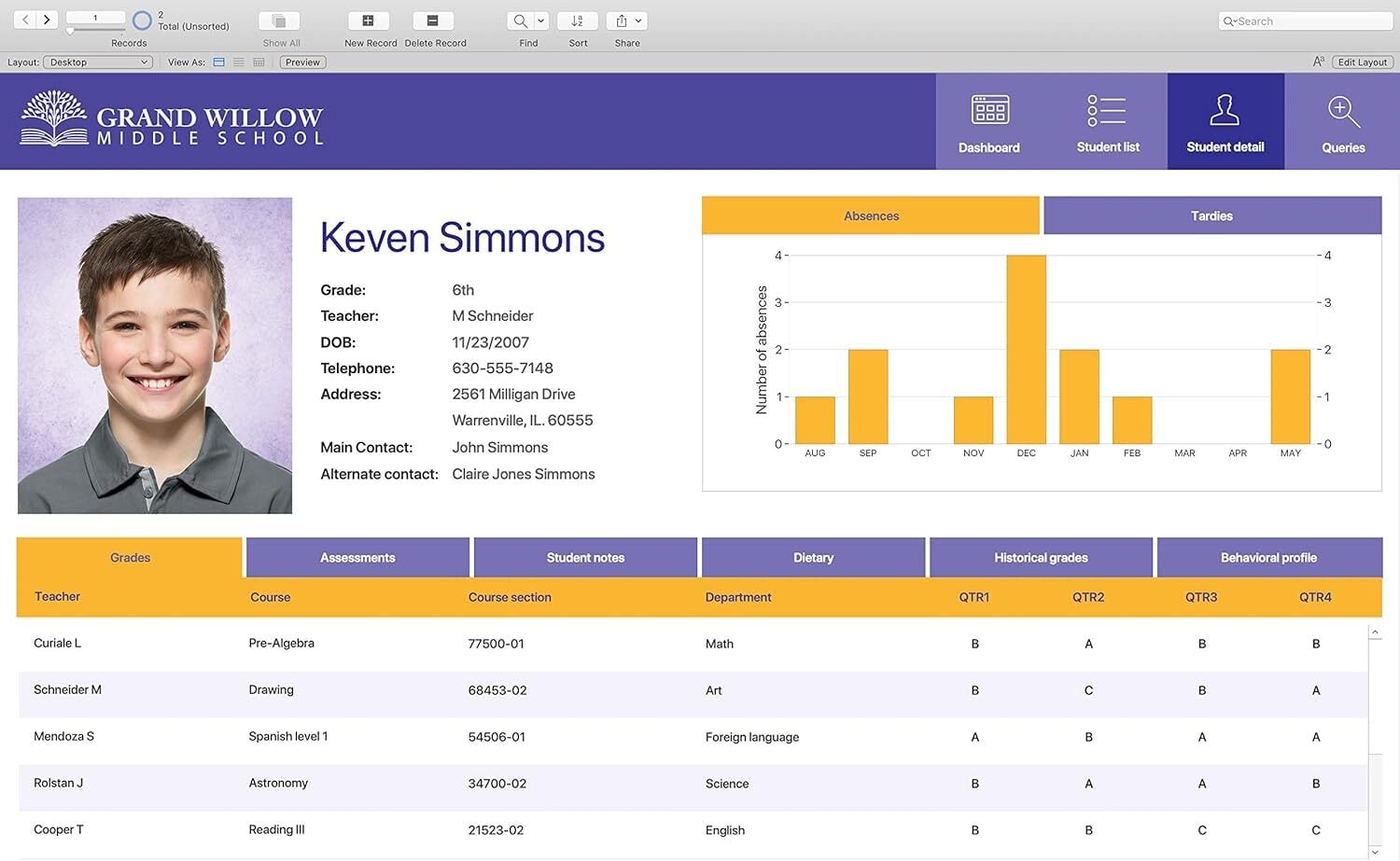Image resolution: width=1400 pixels, height=861 pixels.
Task: Open the Behavioral profile tab
Action: (1268, 558)
